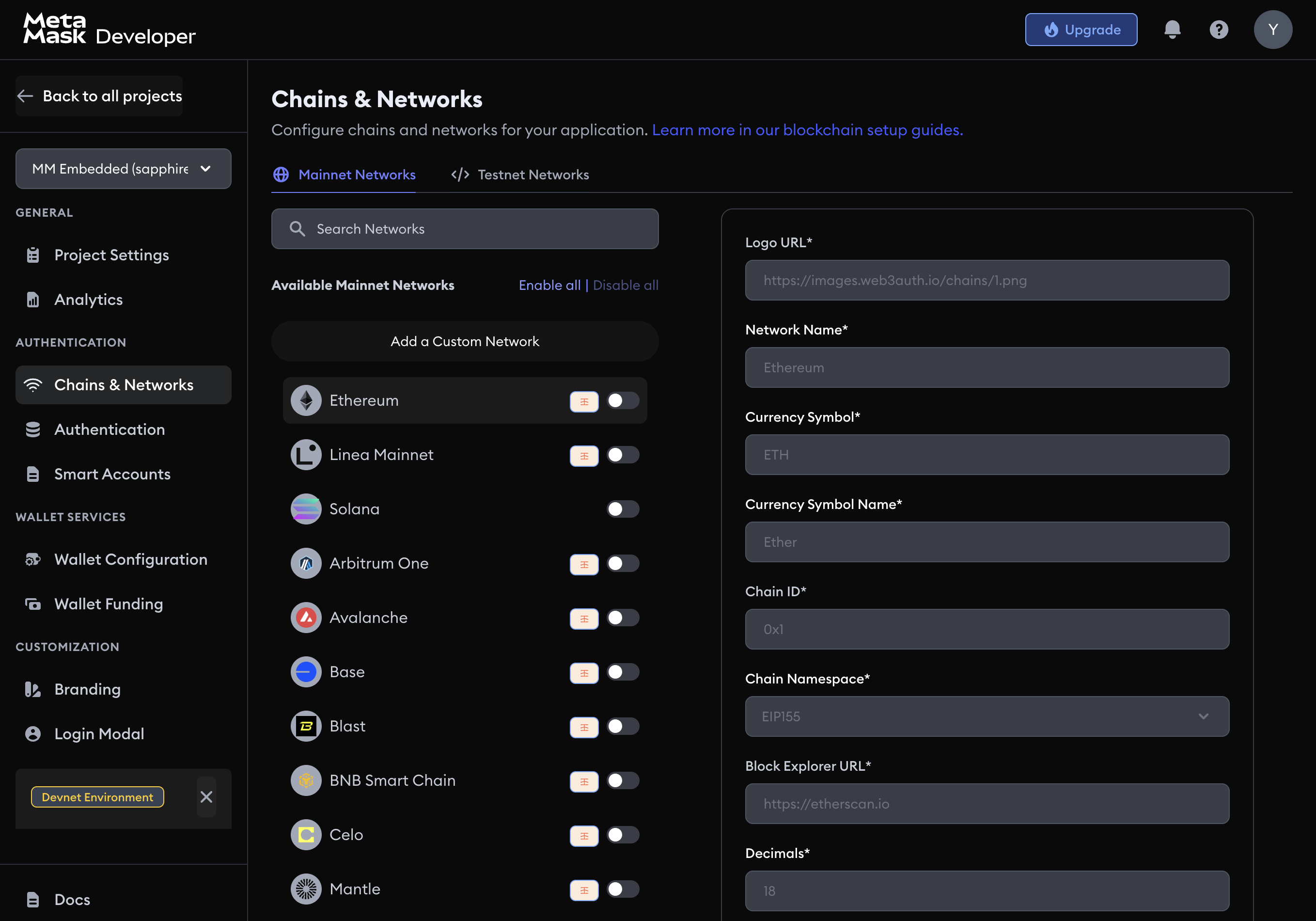Go to Login Modal settings
The height and width of the screenshot is (921, 1316).
click(123, 733)
